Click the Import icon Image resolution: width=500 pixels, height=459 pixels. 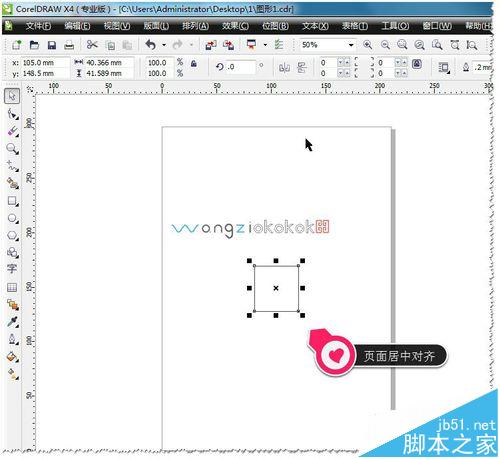click(211, 45)
